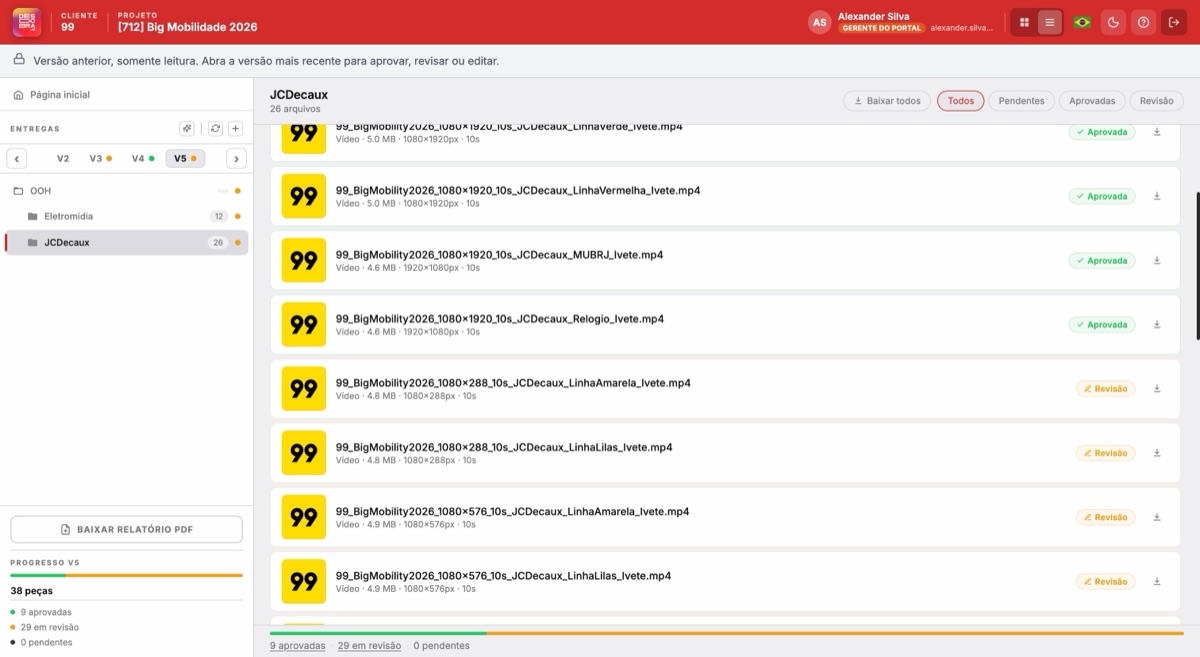Refresh the Entregas list
1200x657 pixels.
coord(215,128)
